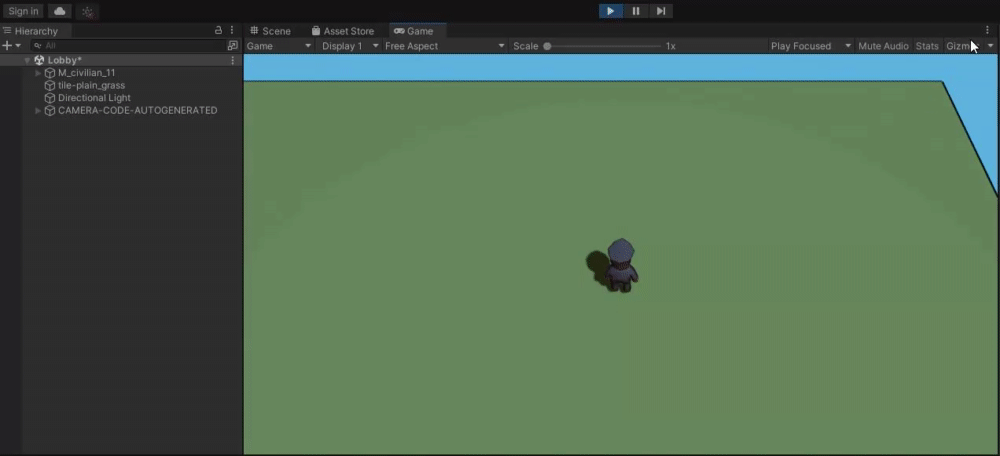Open Hierarchy panel three-dot menu
The width and height of the screenshot is (1000, 456).
(232, 30)
